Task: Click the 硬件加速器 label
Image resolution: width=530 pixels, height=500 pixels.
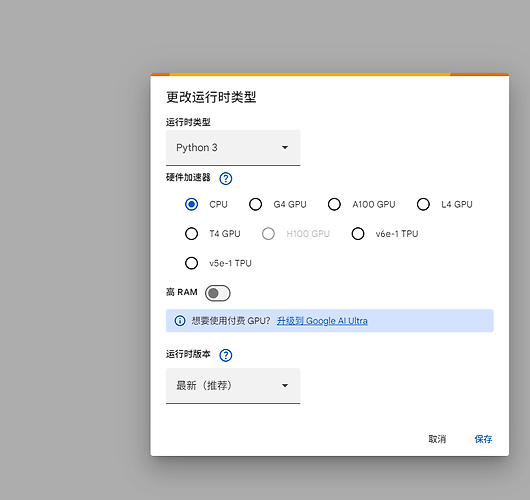Action: [188, 177]
